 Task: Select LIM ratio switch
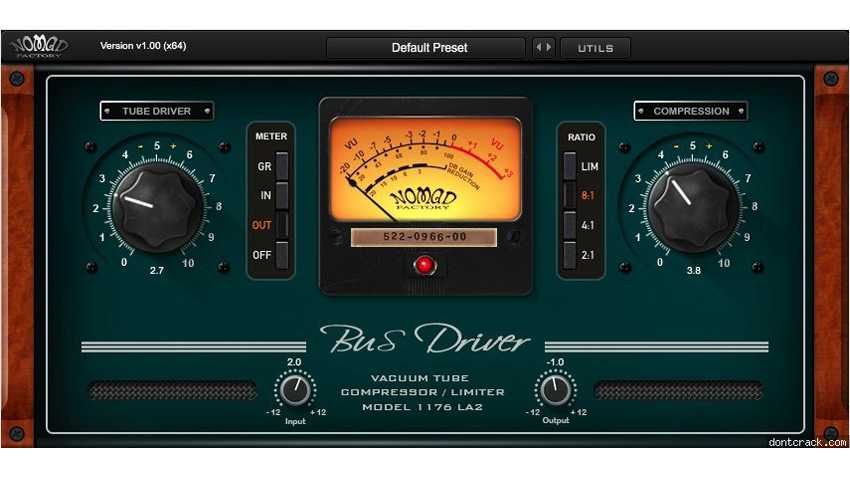pyautogui.click(x=569, y=166)
